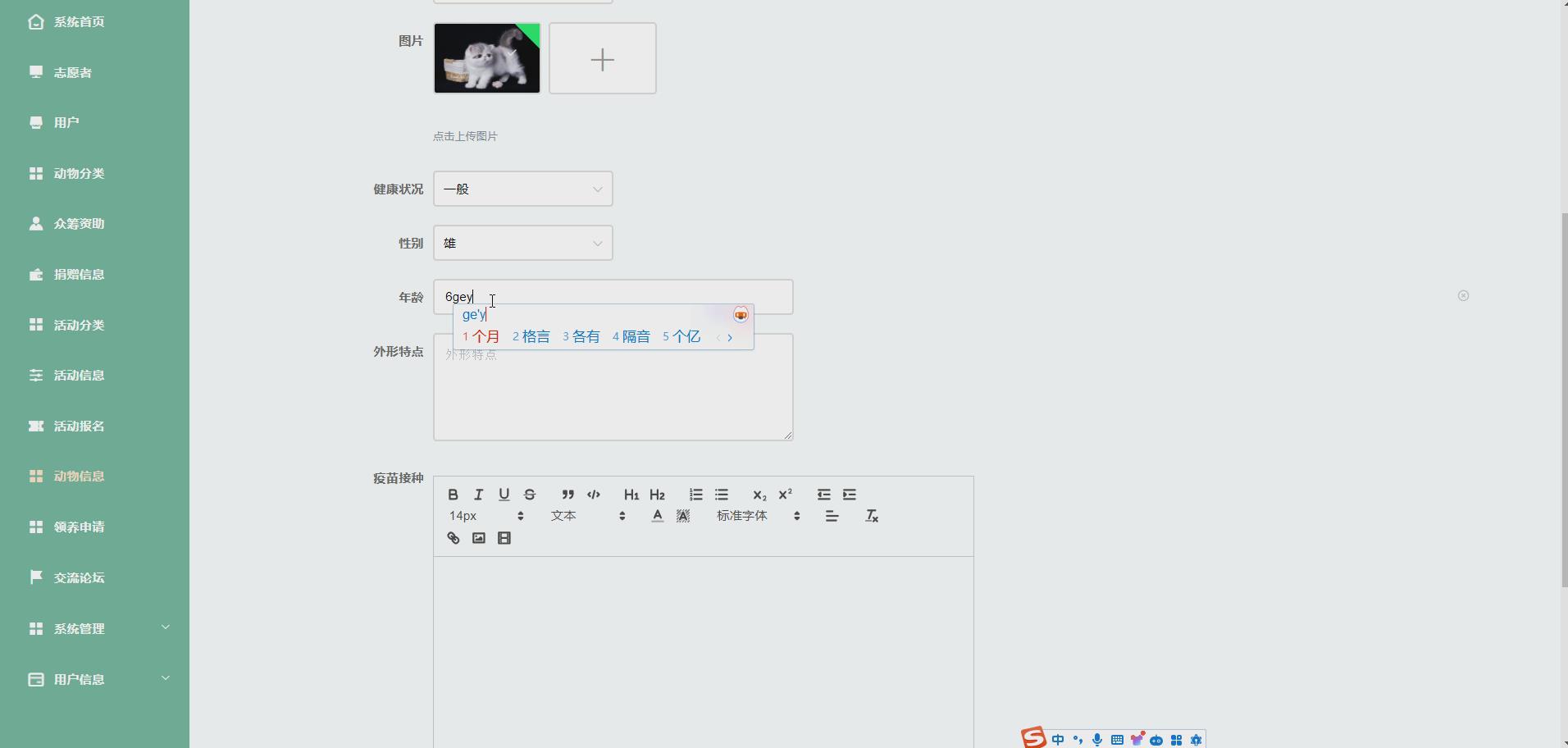Click the plus box to upload image

tap(603, 58)
